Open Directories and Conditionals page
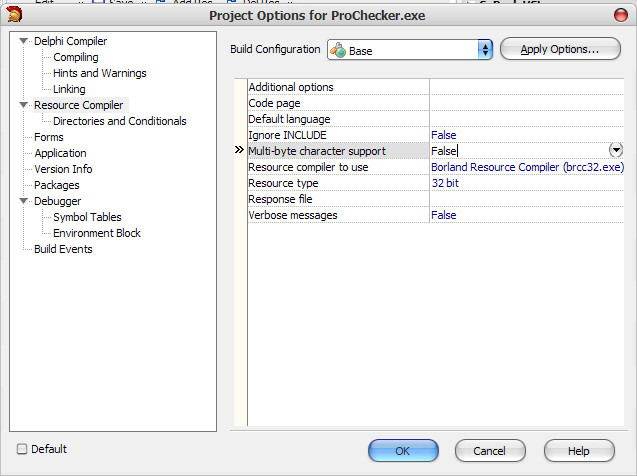Viewport: 637px width, 476px height. (119, 121)
